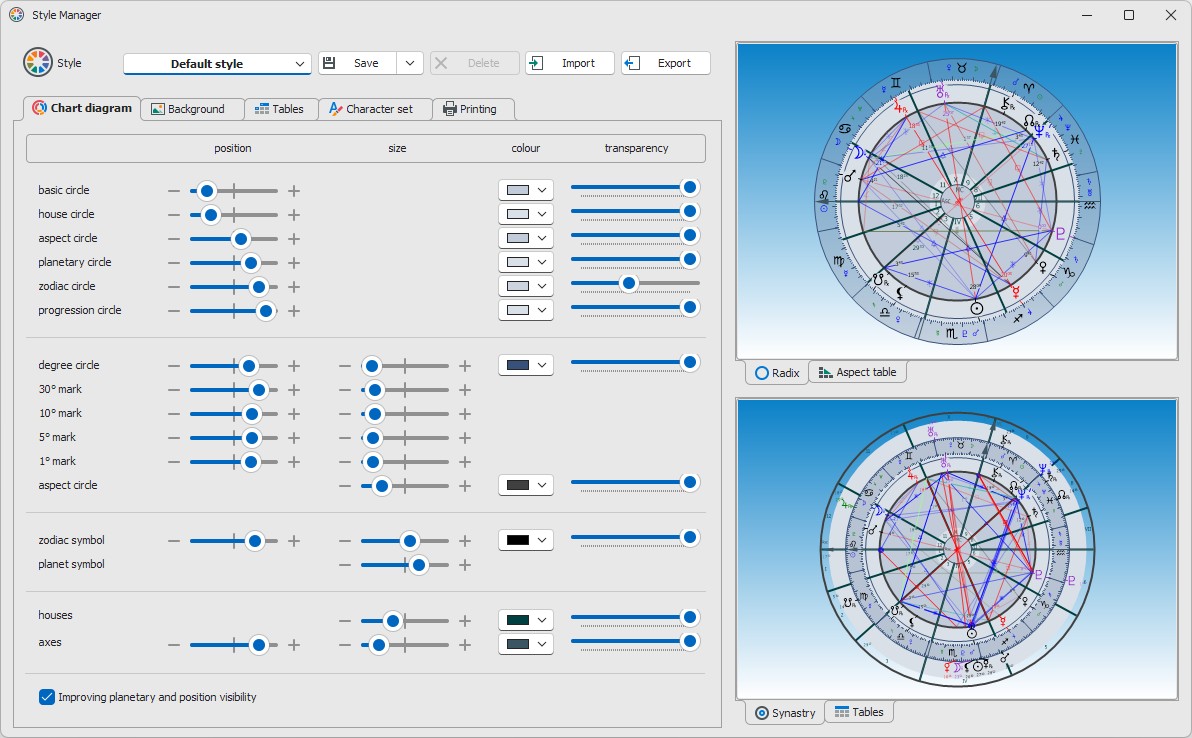Select the Radix preview option

click(x=777, y=373)
